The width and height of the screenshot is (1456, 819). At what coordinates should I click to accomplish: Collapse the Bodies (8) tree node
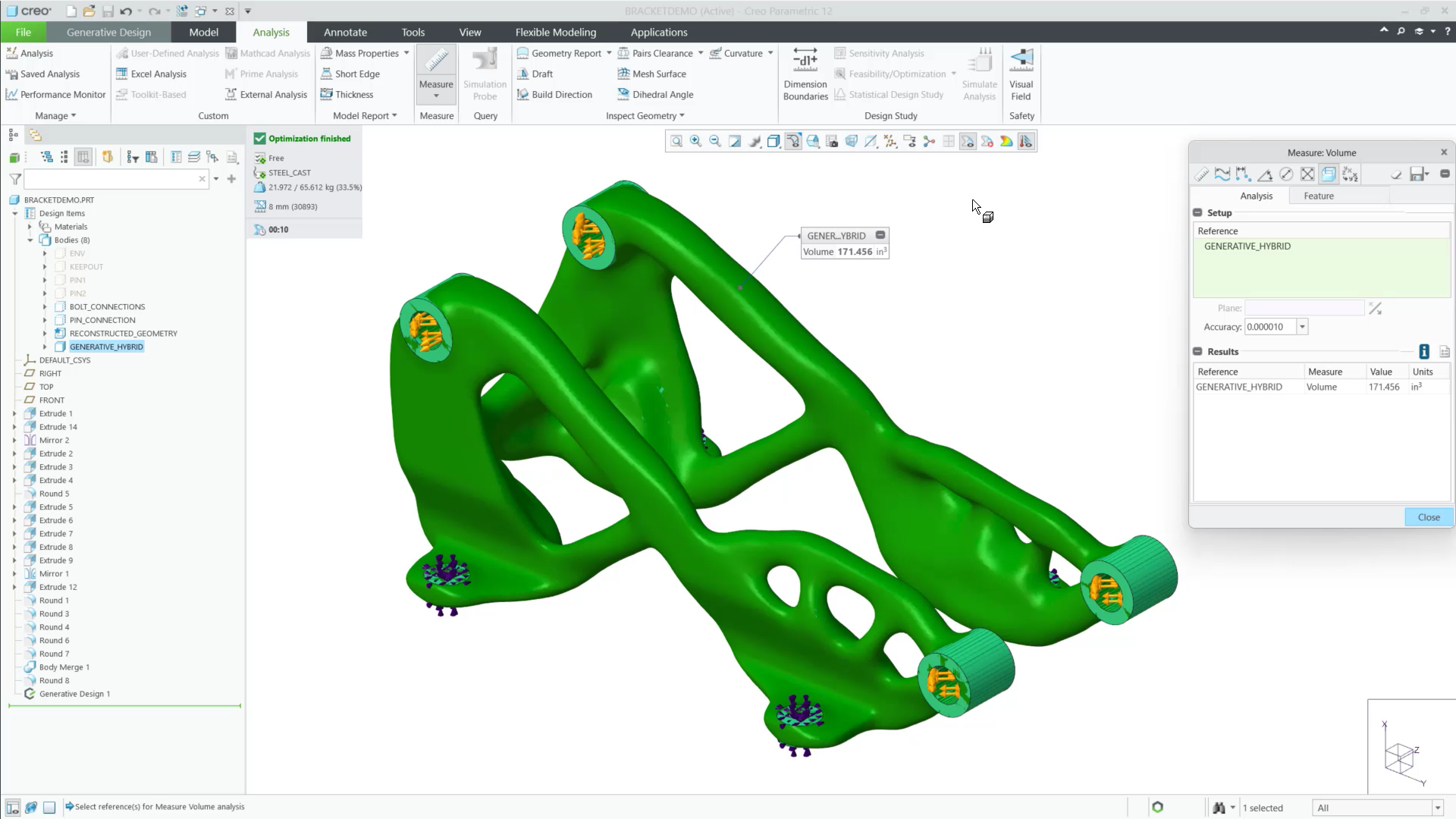(x=30, y=240)
